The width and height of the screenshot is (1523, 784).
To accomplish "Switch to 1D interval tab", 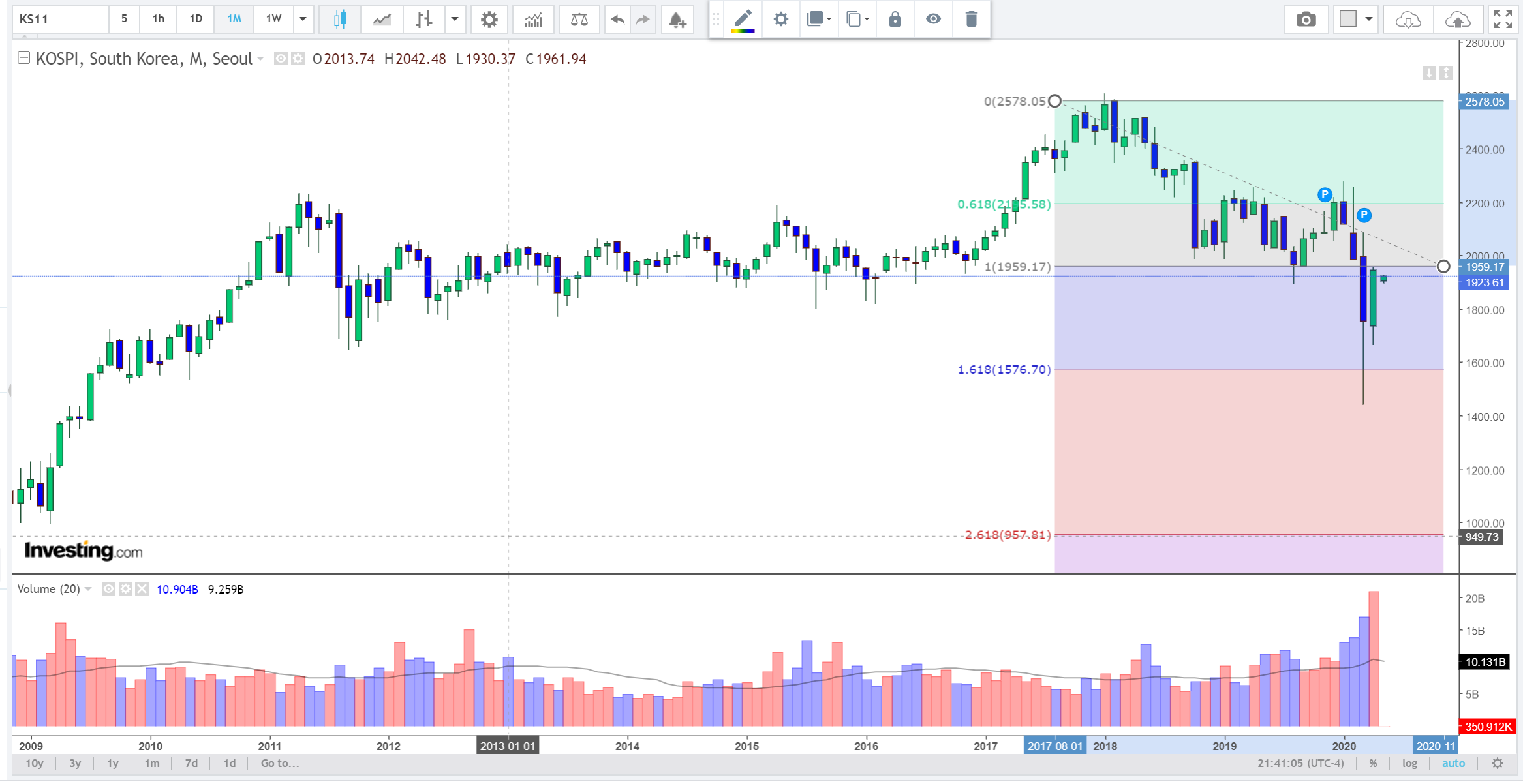I will (x=196, y=19).
